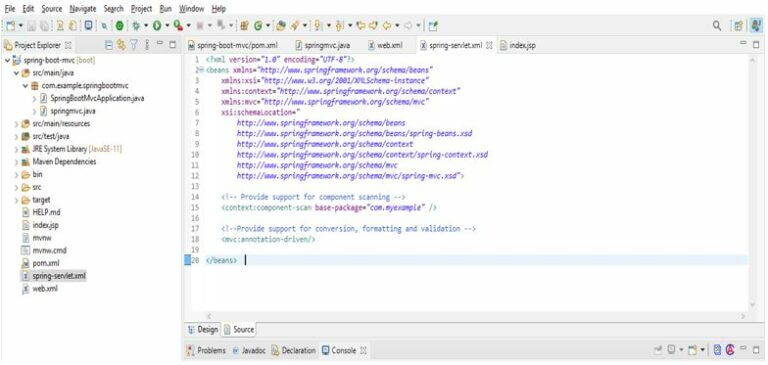Close the spring-servlet.xml editor tab
Screen dimensions: 768x365
[489, 45]
